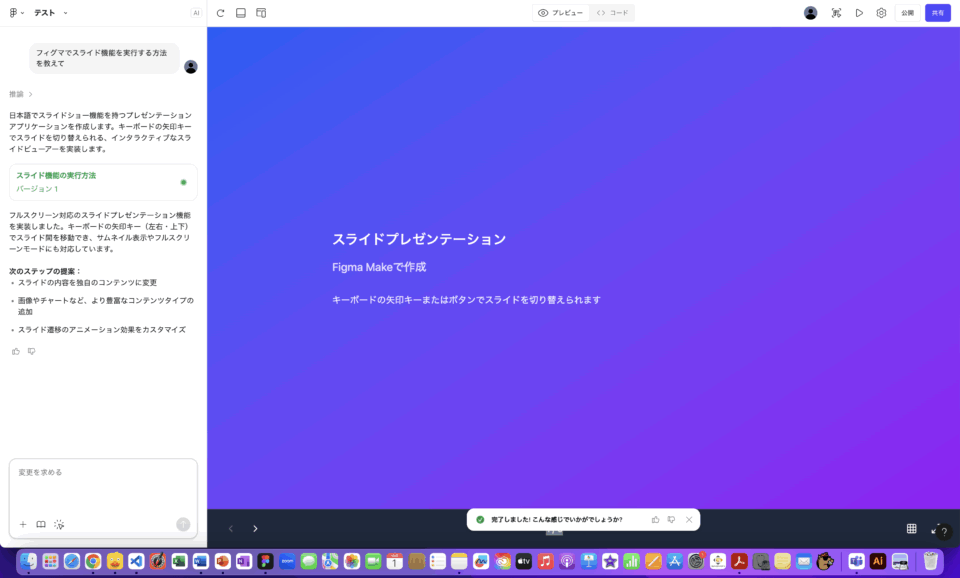Click the settings gear icon in top toolbar

click(881, 13)
